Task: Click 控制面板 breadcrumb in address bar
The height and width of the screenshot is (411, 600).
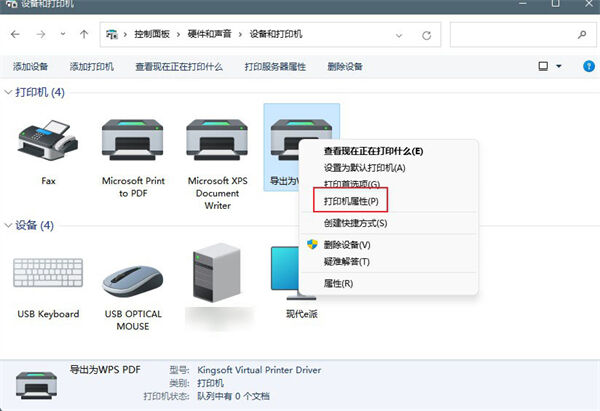Action: [x=152, y=34]
